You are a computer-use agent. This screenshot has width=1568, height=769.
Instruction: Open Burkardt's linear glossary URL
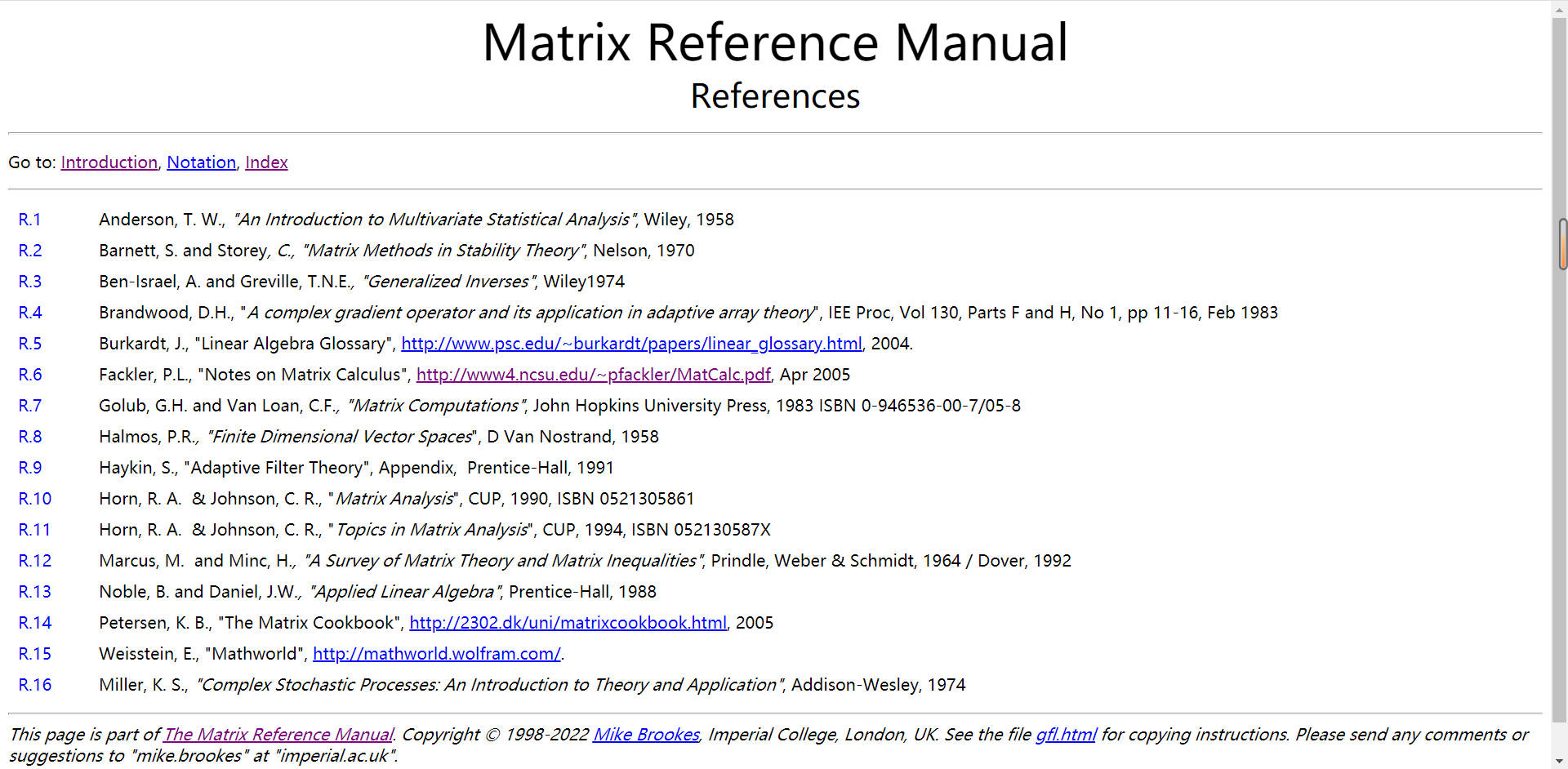click(x=630, y=344)
